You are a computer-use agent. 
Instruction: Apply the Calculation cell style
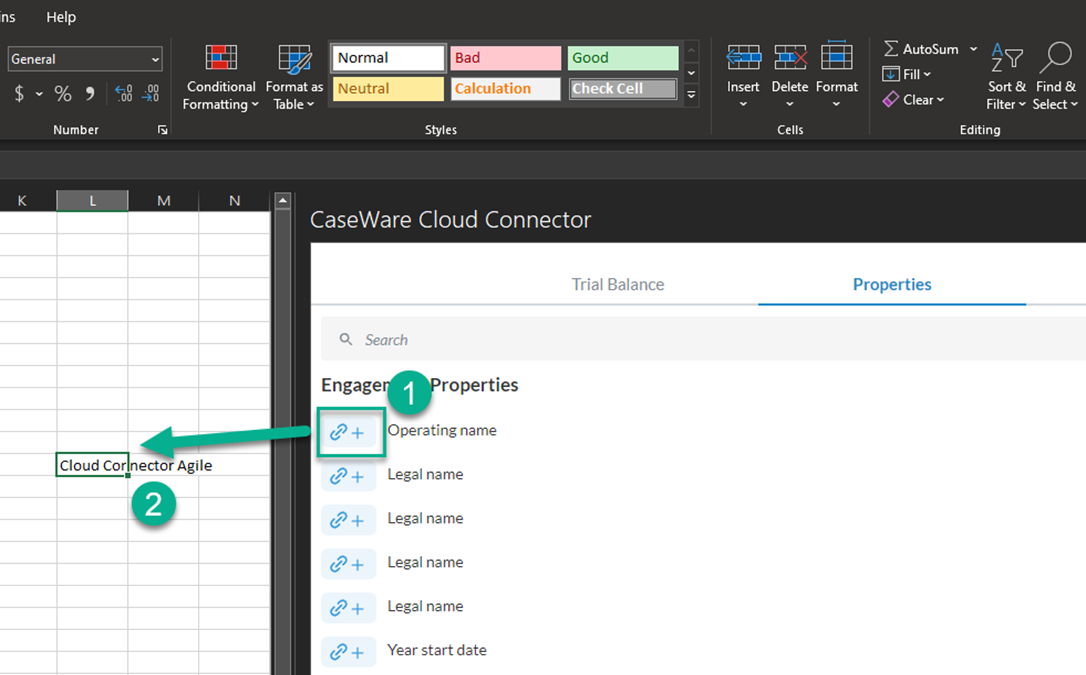(x=505, y=89)
